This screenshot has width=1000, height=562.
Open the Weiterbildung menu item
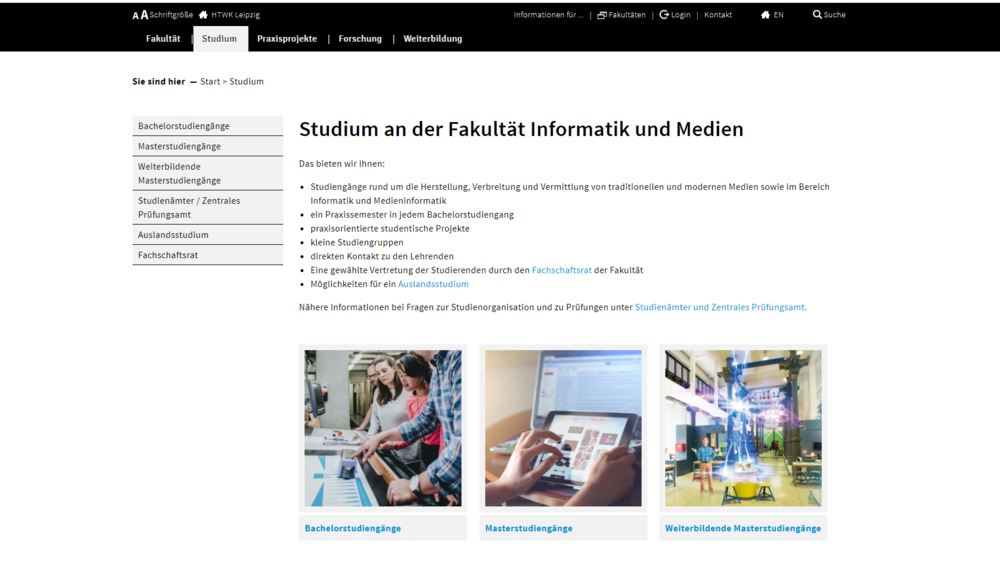[432, 39]
